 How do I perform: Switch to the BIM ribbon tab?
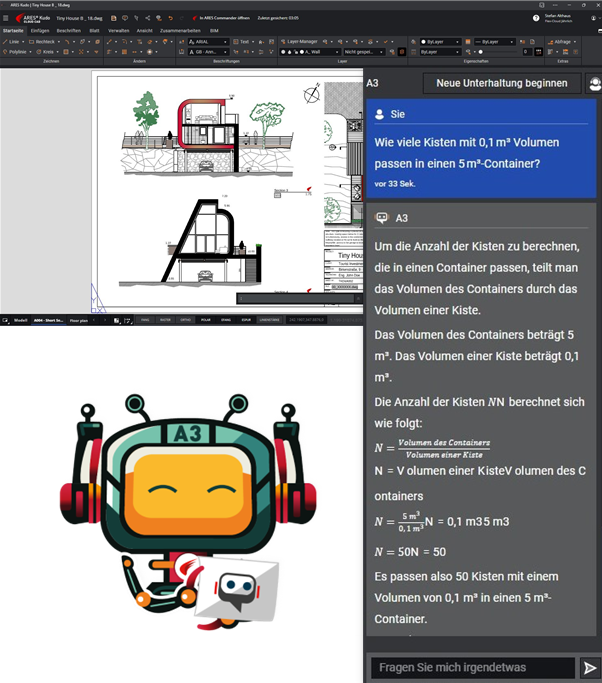click(214, 30)
